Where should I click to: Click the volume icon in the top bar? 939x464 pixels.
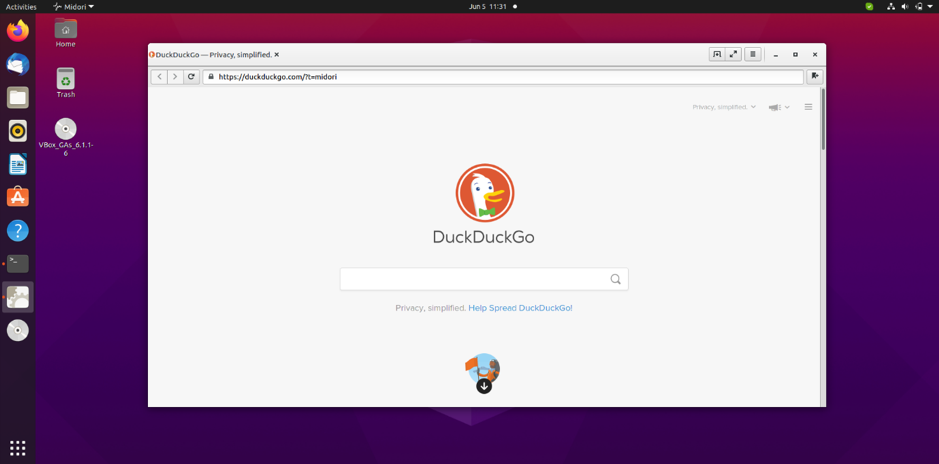click(905, 7)
